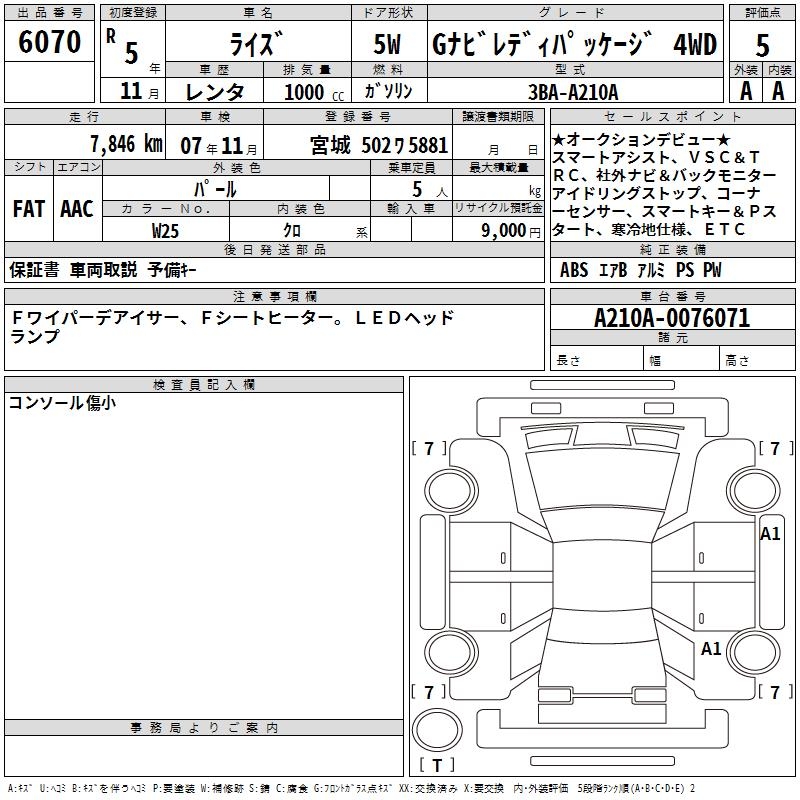The image size is (800, 800).
Task: Select the top-left tire tread value [7]
Action: [x=429, y=448]
